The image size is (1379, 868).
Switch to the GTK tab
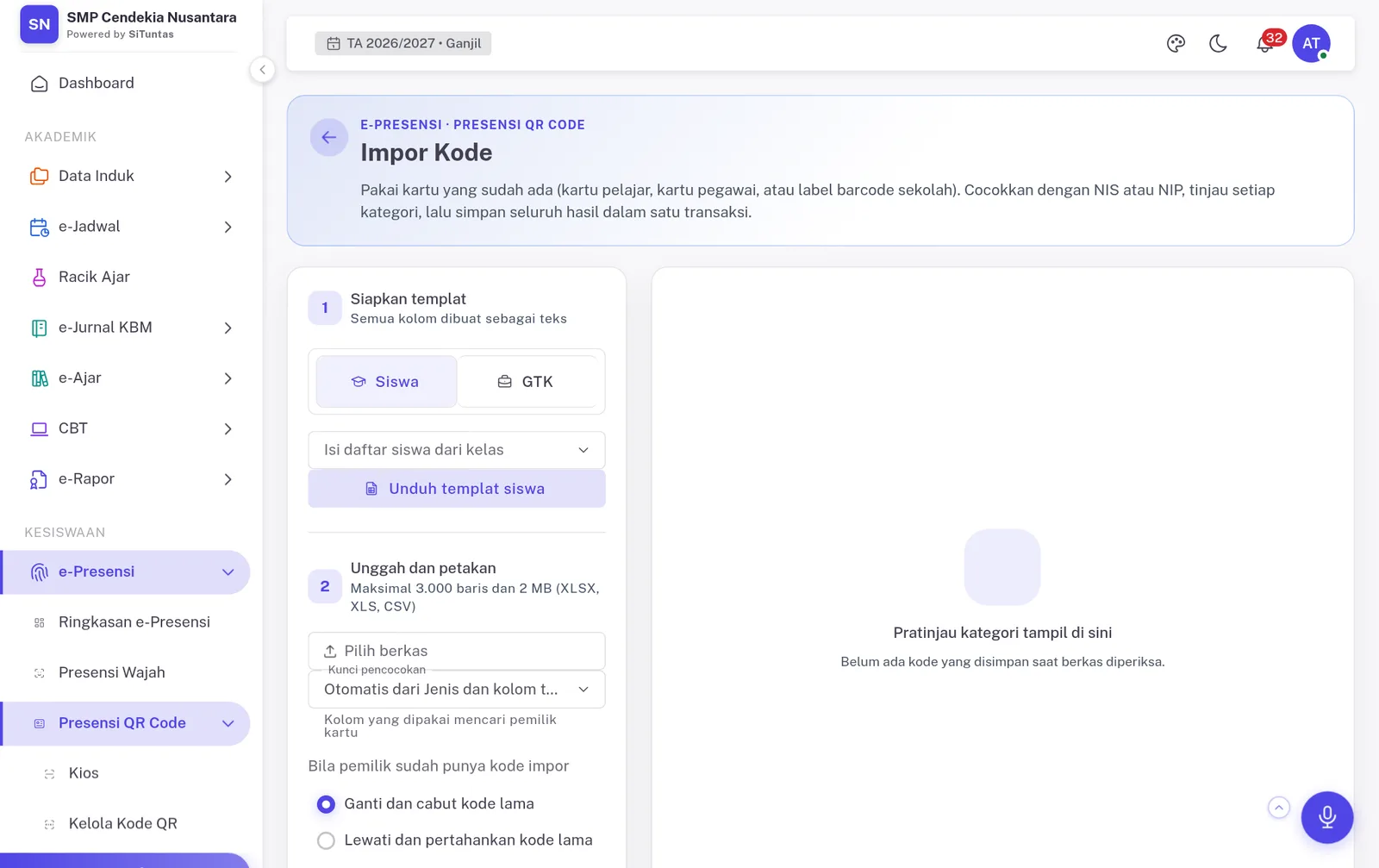[x=527, y=382]
